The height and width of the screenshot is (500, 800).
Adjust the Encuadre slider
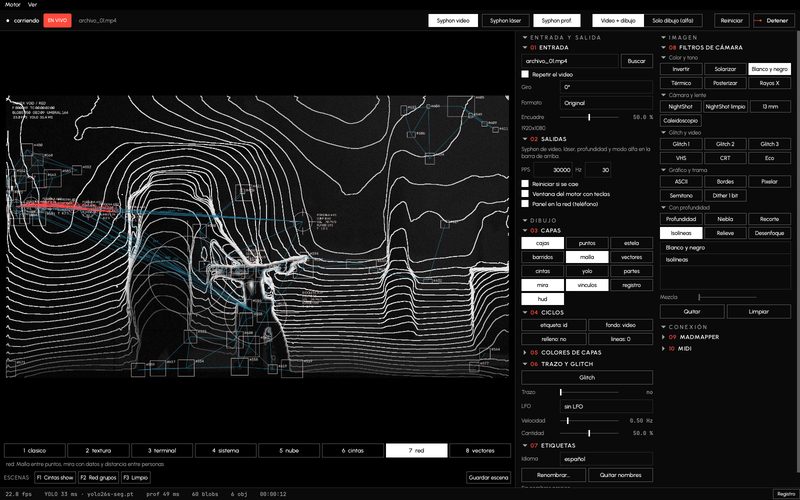coord(589,117)
